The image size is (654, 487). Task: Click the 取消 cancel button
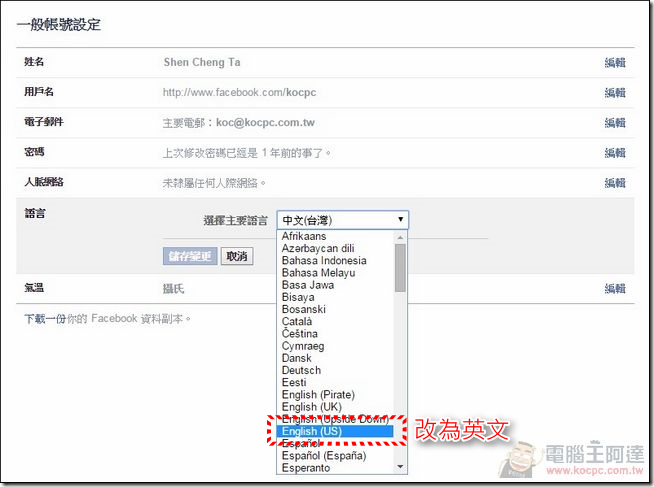(237, 256)
